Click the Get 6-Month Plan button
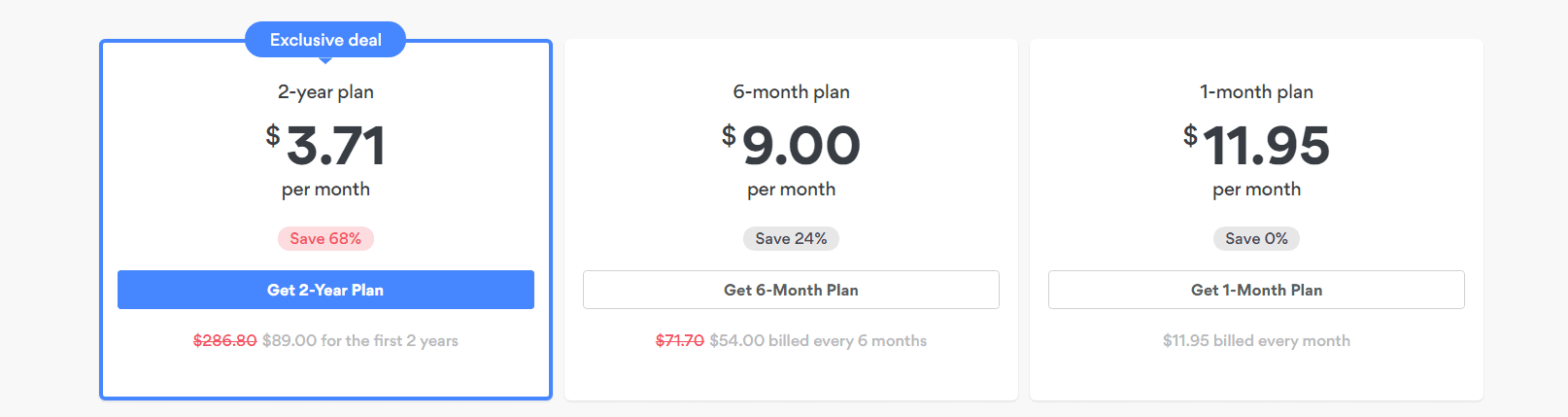Screen dimensions: 1568x417 pyautogui.click(x=791, y=290)
